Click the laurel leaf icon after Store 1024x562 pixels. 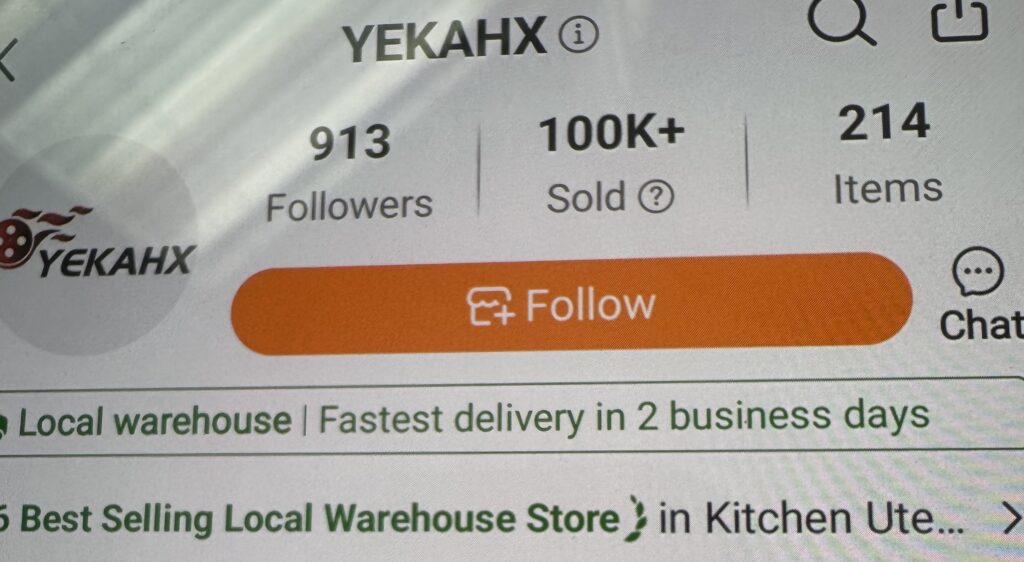click(x=635, y=518)
